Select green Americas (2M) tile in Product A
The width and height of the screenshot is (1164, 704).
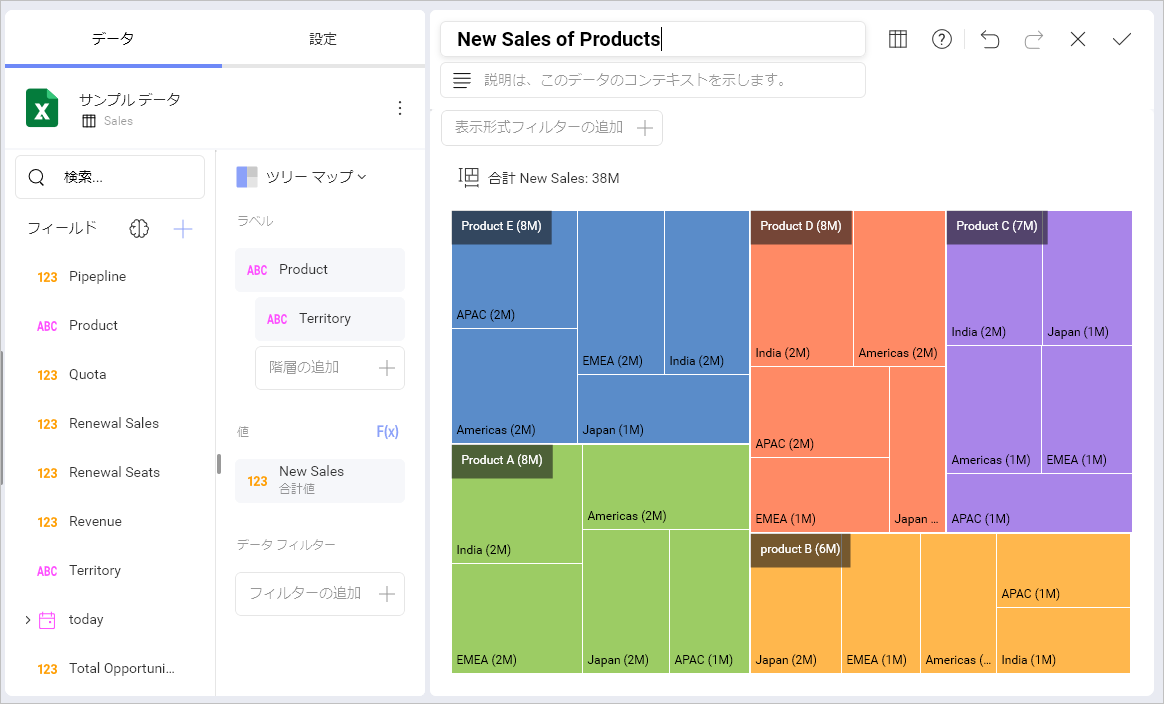coord(666,487)
